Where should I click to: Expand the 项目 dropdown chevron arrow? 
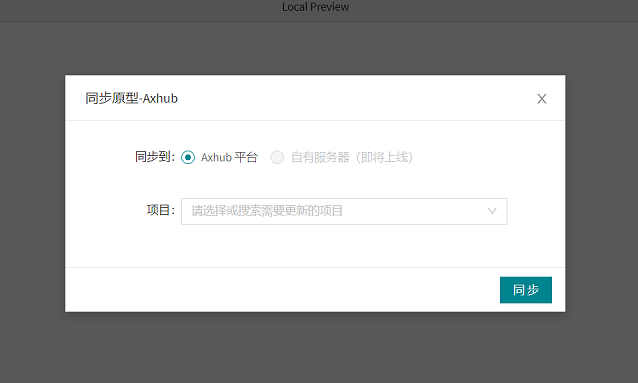492,211
